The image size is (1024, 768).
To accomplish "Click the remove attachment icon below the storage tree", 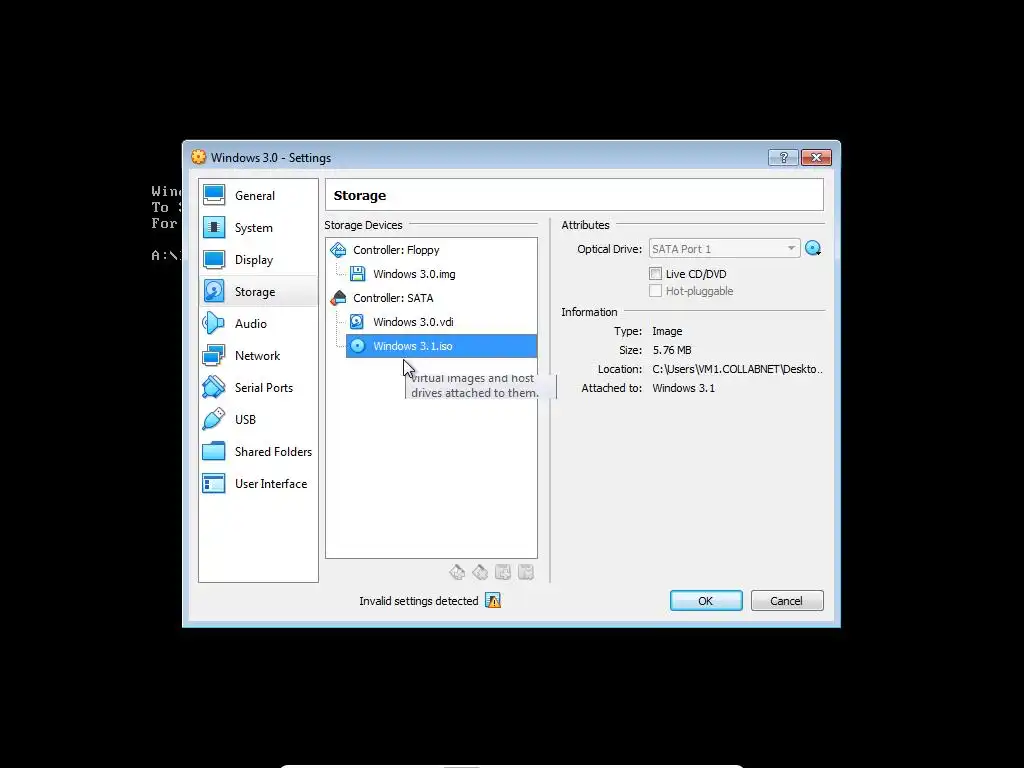I will 526,573.
